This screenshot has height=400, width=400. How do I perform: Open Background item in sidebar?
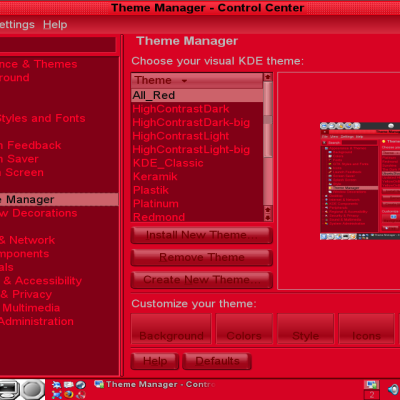click(15, 78)
